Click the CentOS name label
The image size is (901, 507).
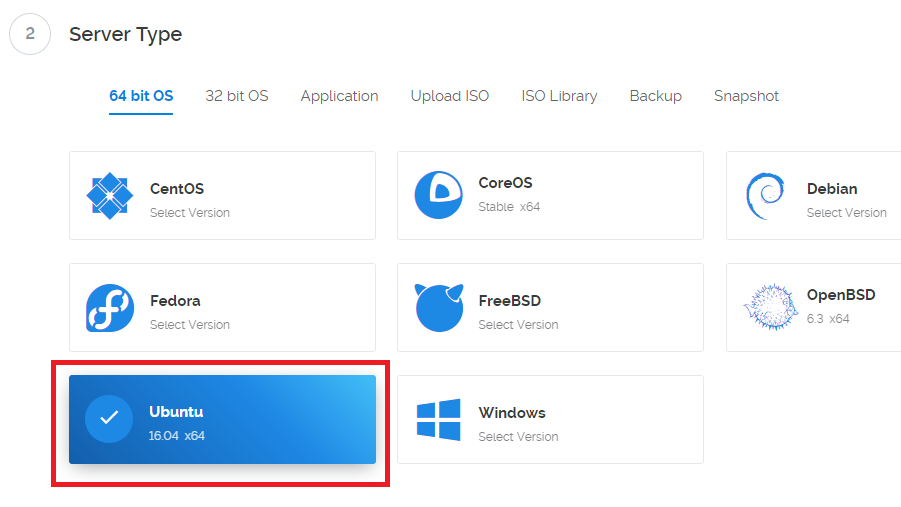[177, 189]
